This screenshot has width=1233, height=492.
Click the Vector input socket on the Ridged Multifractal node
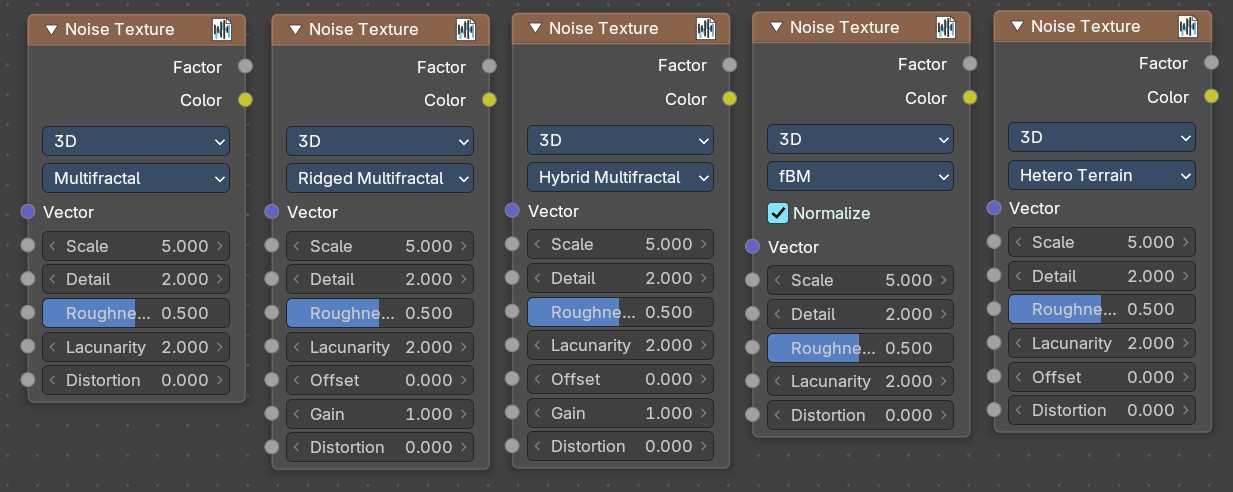pos(271,212)
